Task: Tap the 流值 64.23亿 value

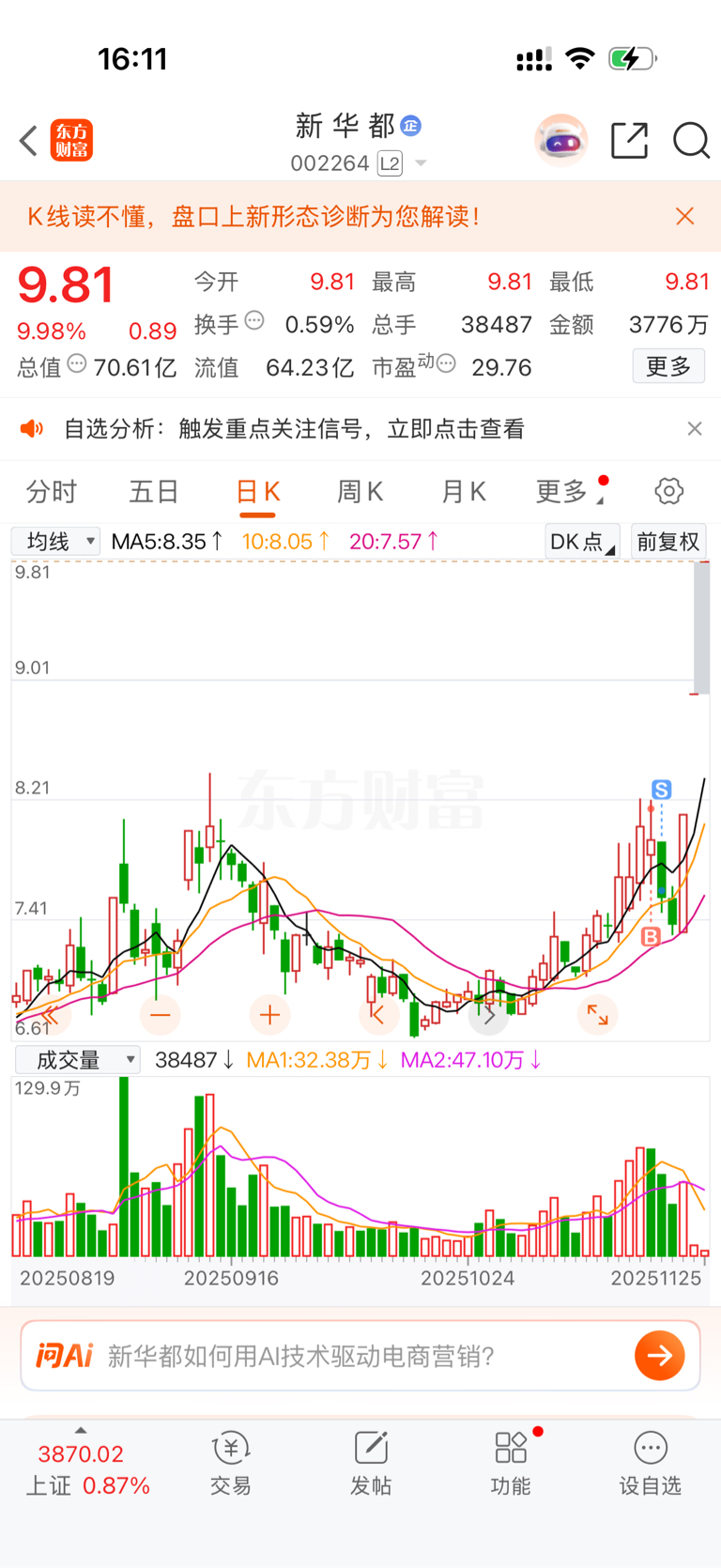Action: pos(310,367)
